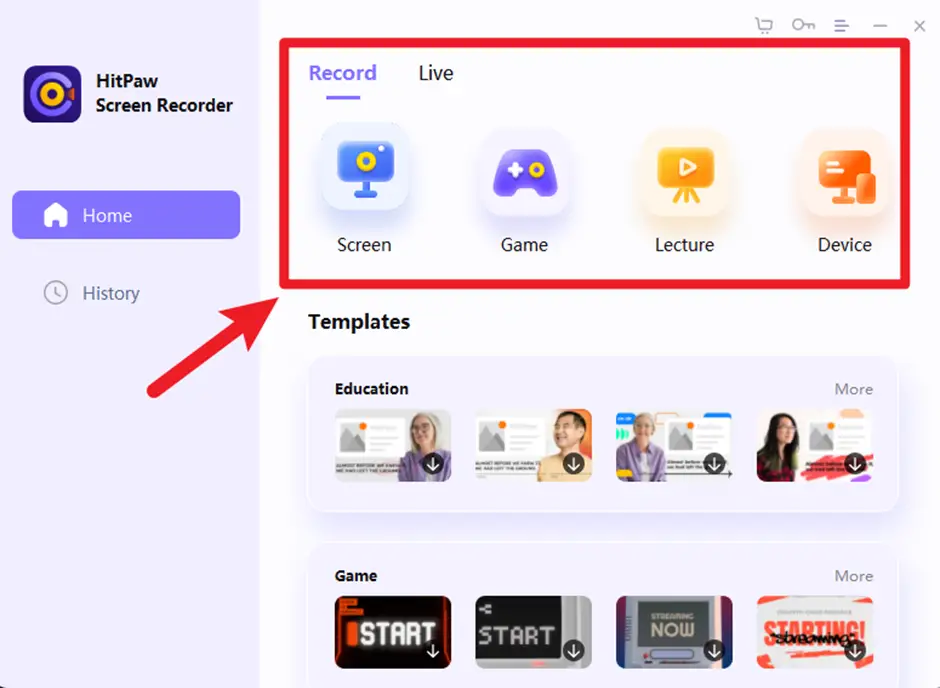Choose the red neon START game template
Screen dimensions: 940x688
click(x=393, y=632)
